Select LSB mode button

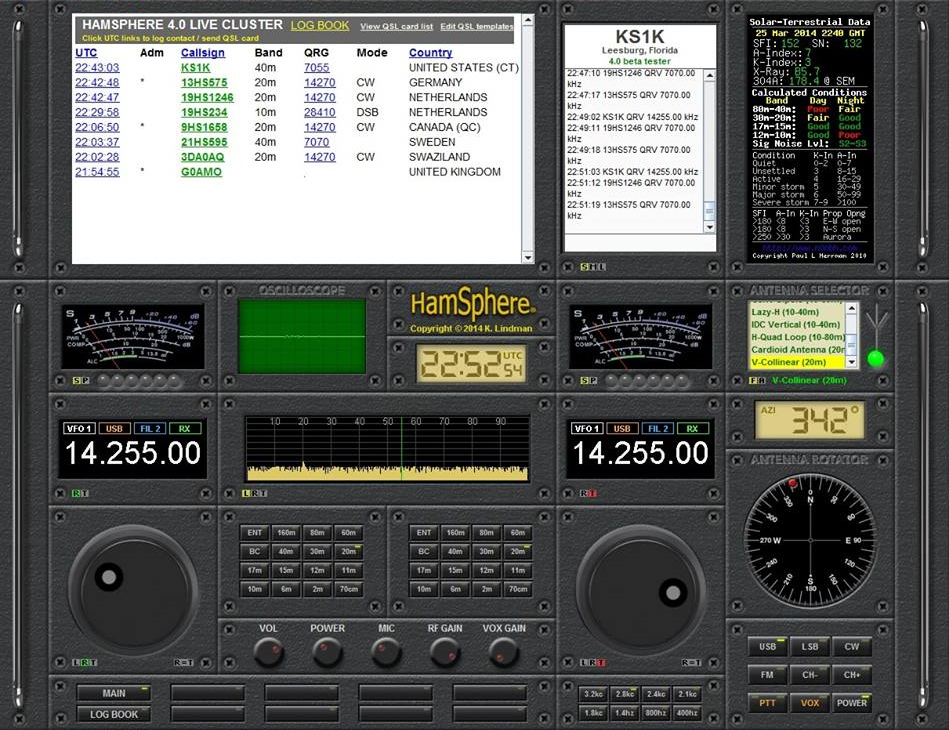(x=810, y=647)
